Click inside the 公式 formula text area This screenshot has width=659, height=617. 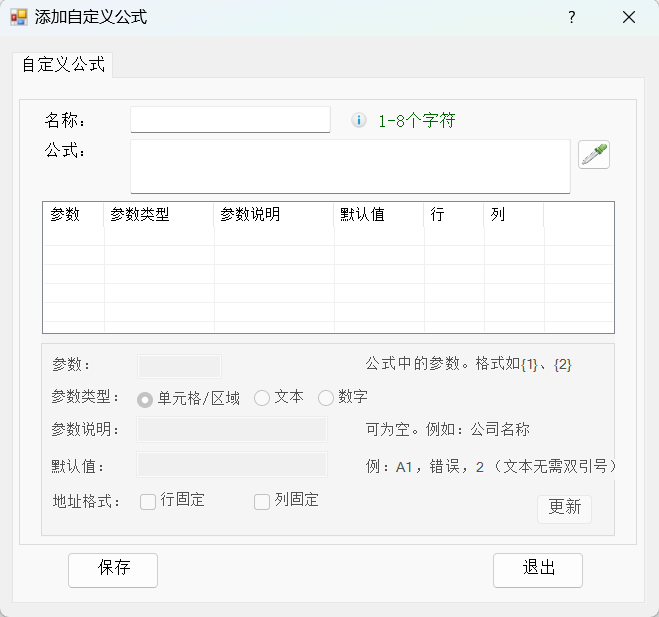[x=350, y=165]
